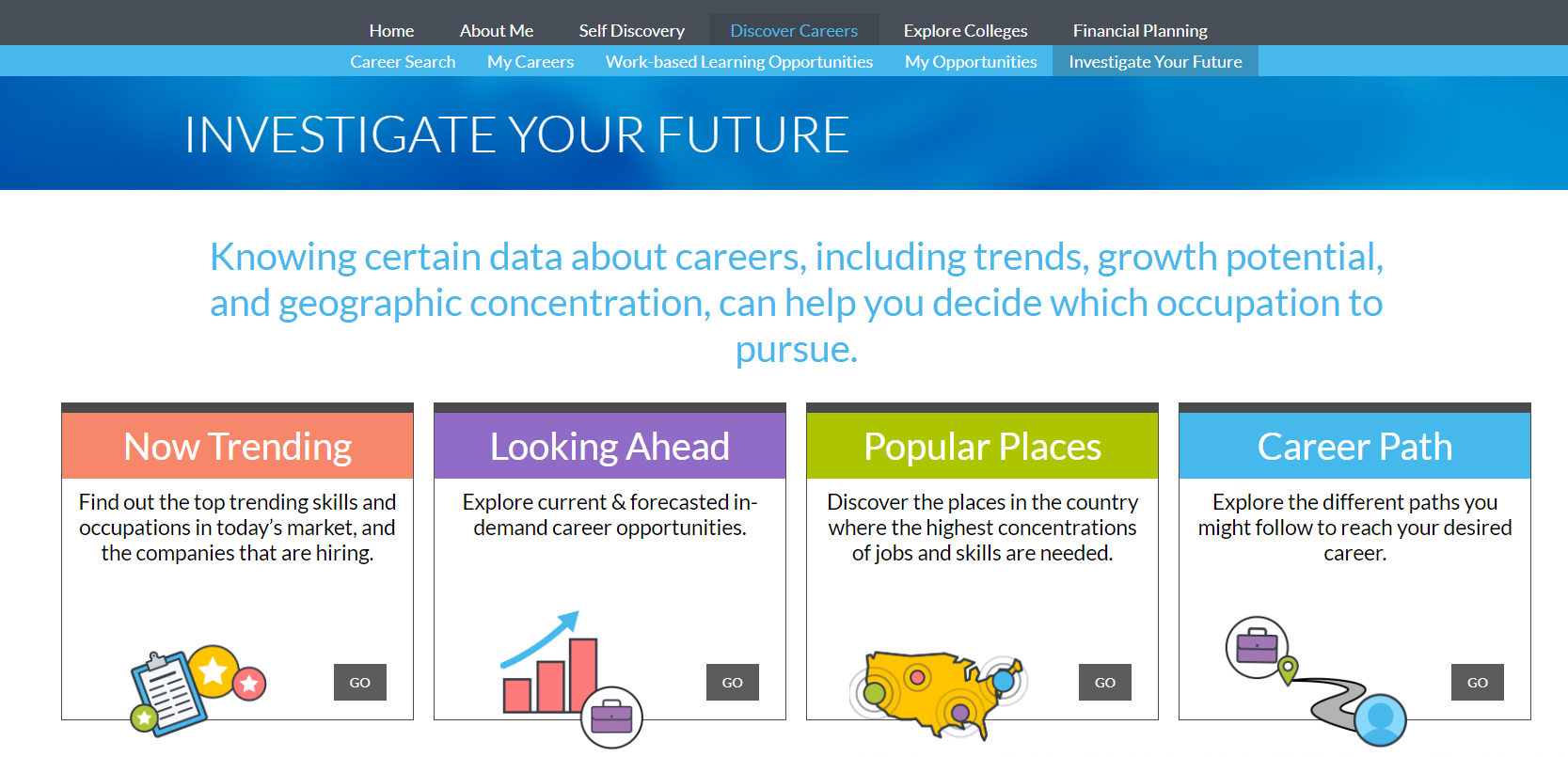This screenshot has width=1568, height=757.
Task: Switch to the My Opportunities tab
Action: 971,61
